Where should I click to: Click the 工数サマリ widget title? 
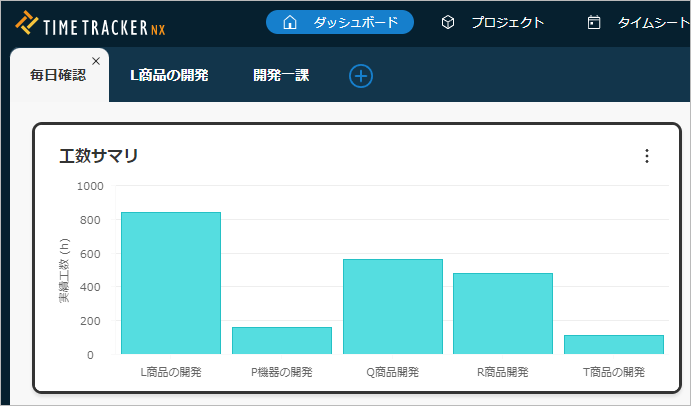coord(99,156)
